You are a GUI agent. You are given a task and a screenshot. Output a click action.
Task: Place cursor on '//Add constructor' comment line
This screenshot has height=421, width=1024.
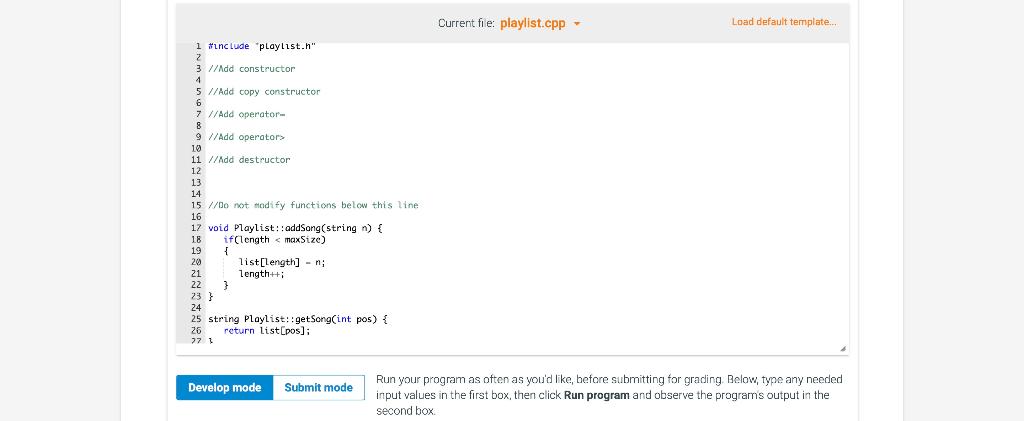click(x=251, y=69)
